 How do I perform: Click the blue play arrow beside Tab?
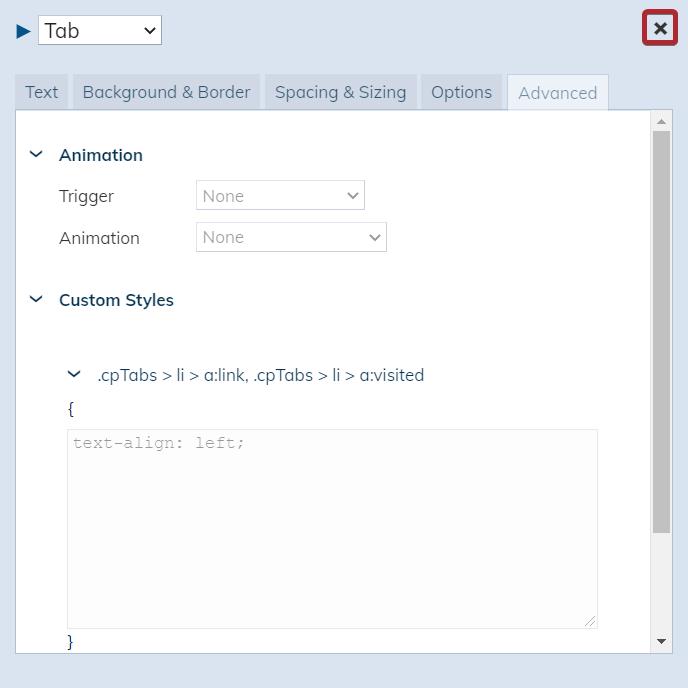23,31
